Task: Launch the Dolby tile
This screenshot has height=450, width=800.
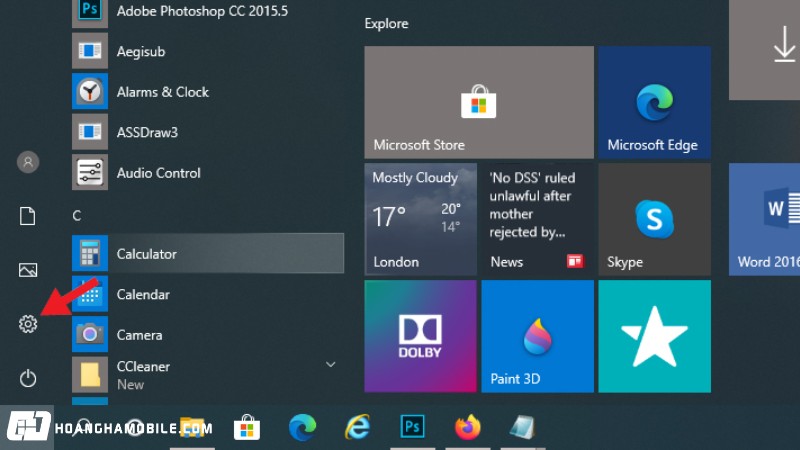Action: [x=420, y=336]
